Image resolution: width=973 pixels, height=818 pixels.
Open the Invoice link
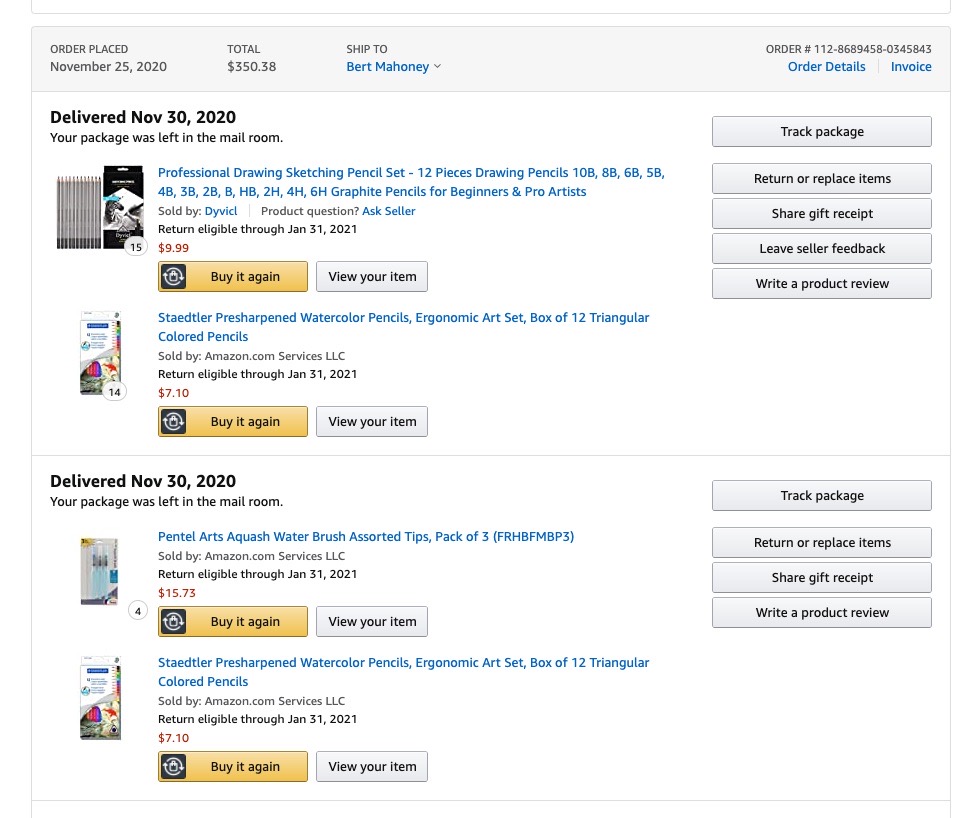pos(911,66)
